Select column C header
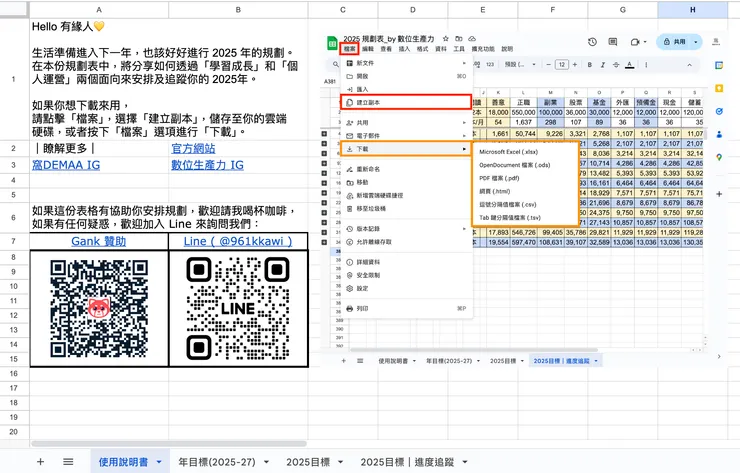The width and height of the screenshot is (740, 473). tap(343, 9)
